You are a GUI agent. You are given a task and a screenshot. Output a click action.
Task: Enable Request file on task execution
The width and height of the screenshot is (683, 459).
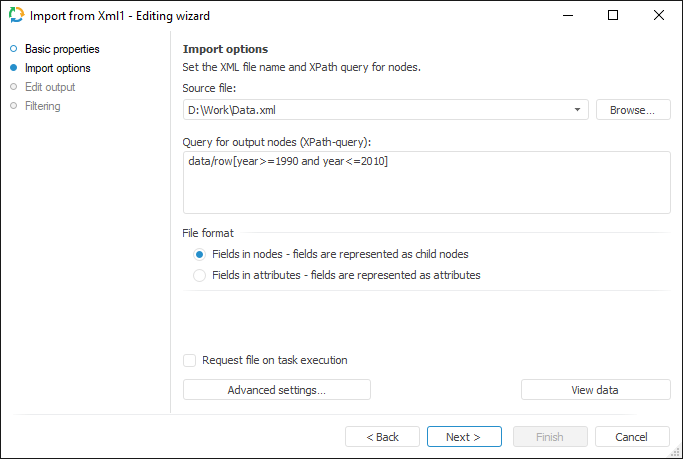pos(190,360)
